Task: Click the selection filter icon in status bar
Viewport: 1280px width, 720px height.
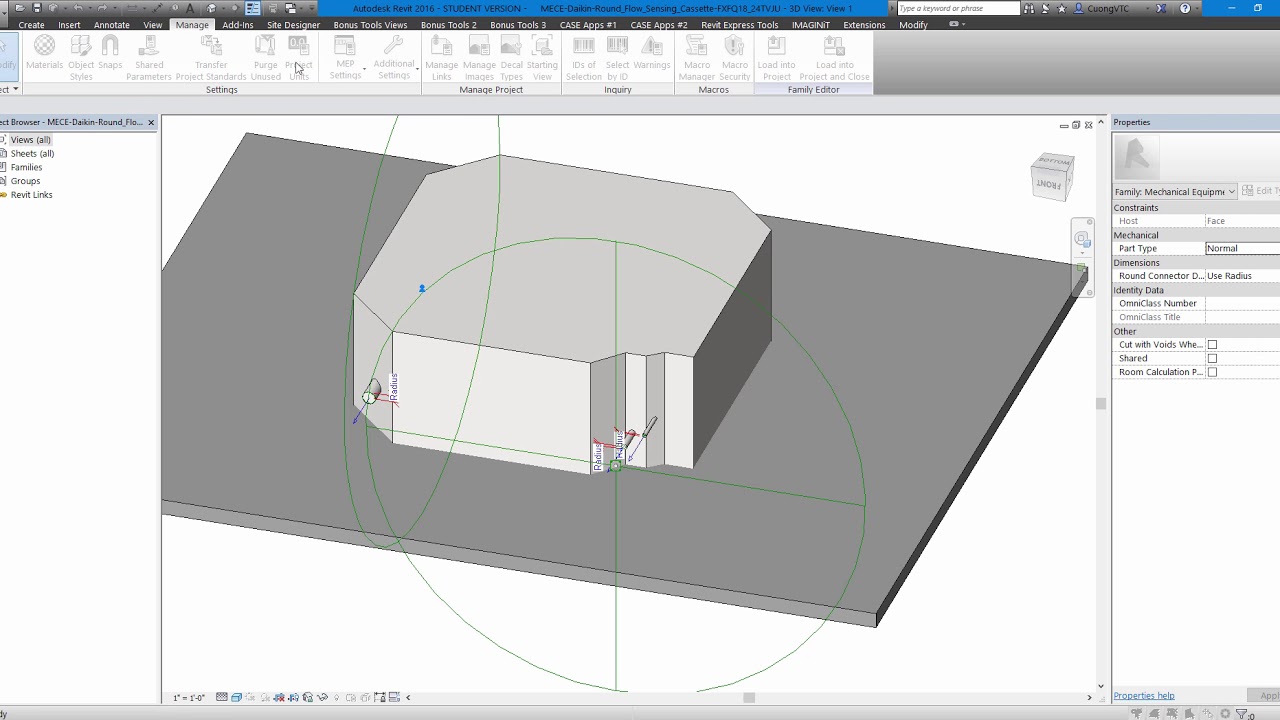Action: tap(1242, 714)
